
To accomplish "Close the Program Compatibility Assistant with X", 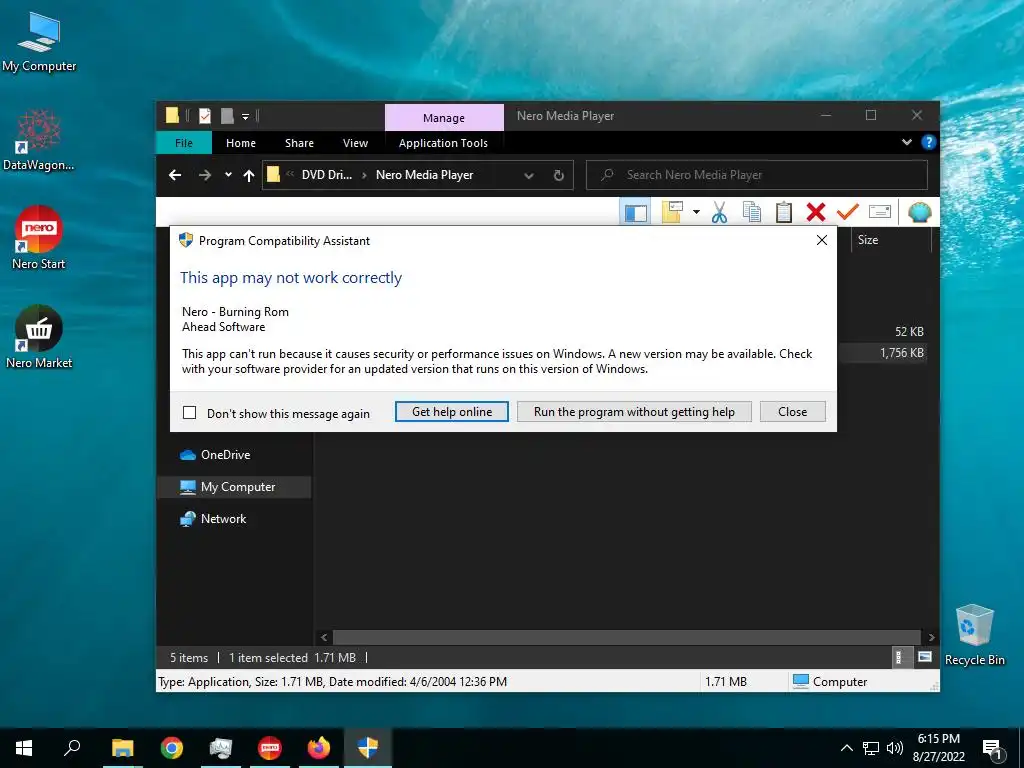I will pos(822,240).
